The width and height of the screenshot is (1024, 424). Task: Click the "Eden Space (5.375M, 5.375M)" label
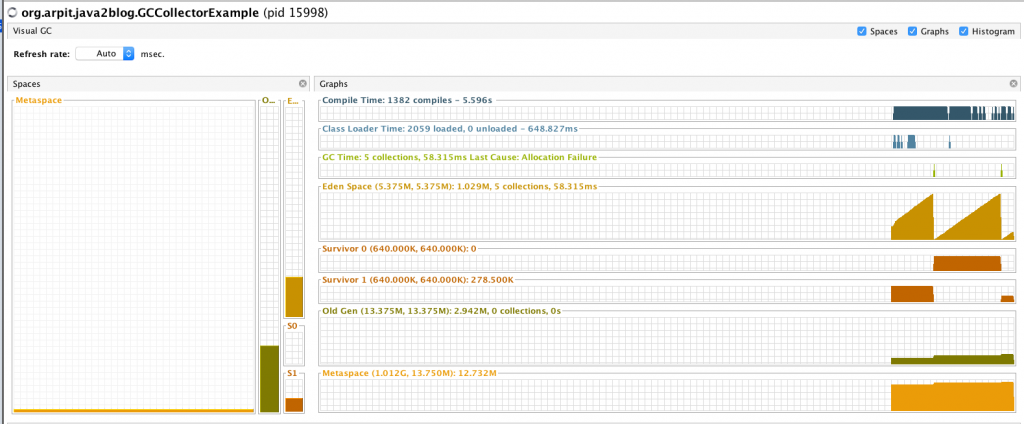tap(385, 186)
